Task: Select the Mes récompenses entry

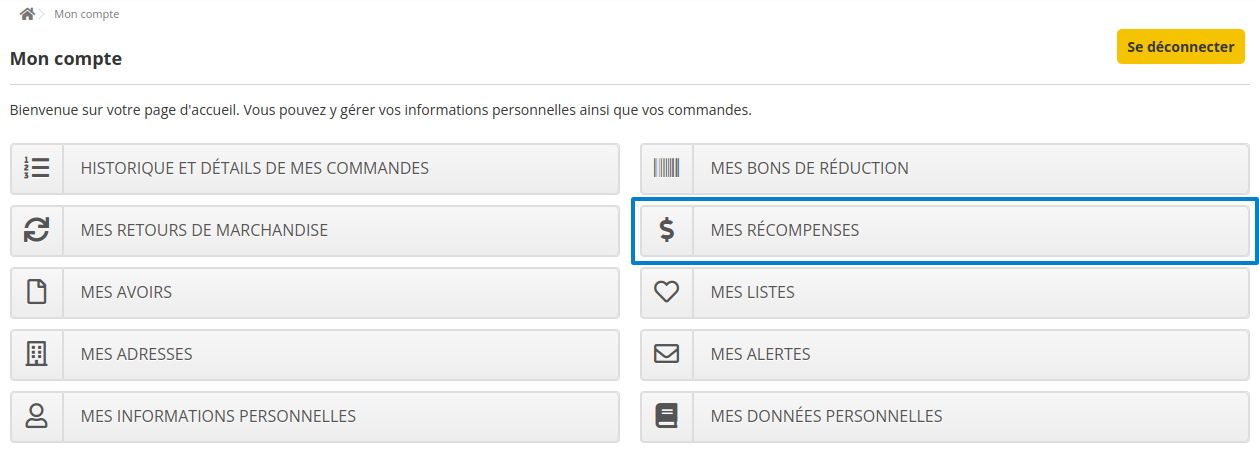Action: (x=945, y=230)
